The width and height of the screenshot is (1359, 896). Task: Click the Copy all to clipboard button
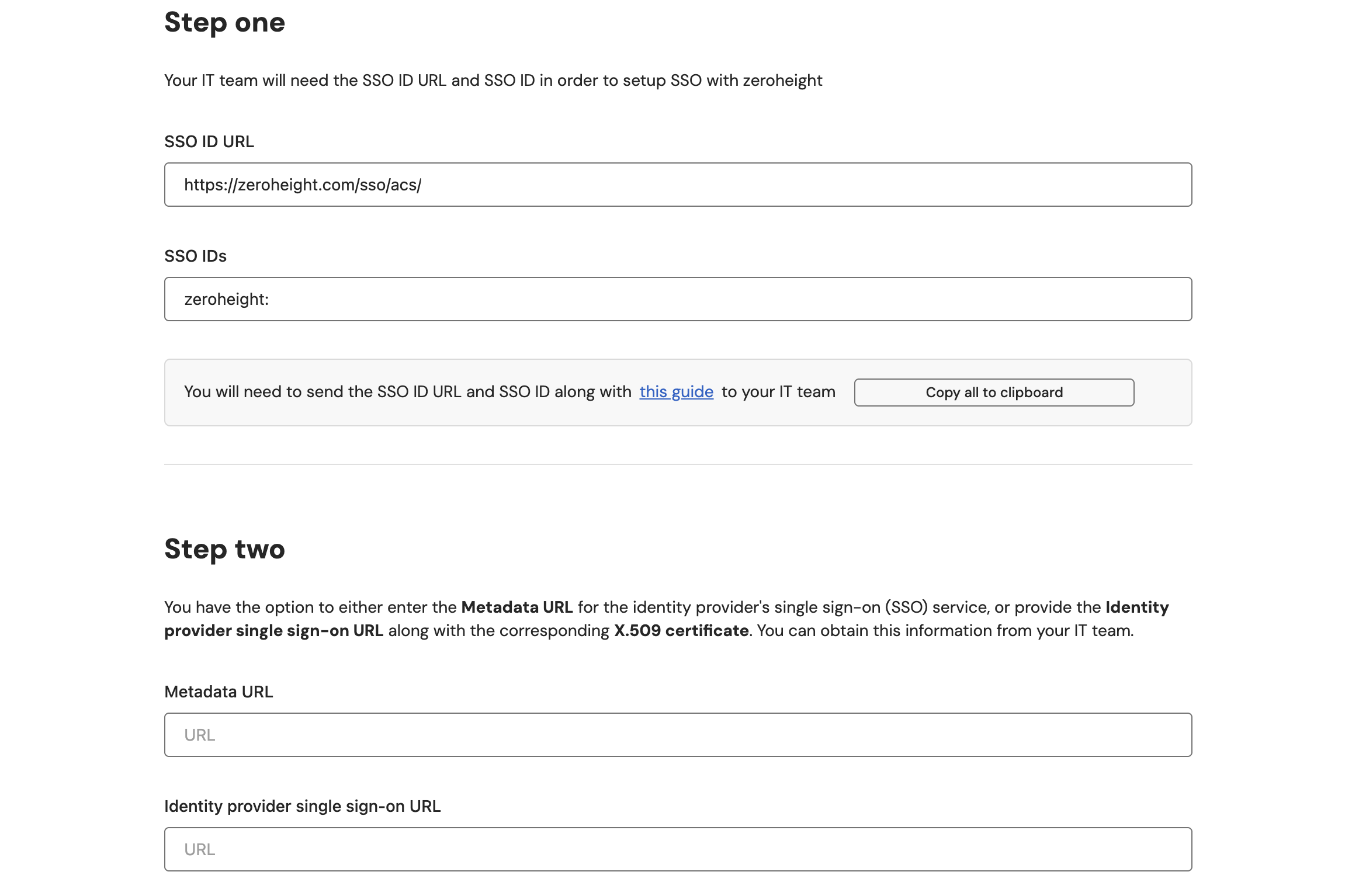pos(993,392)
